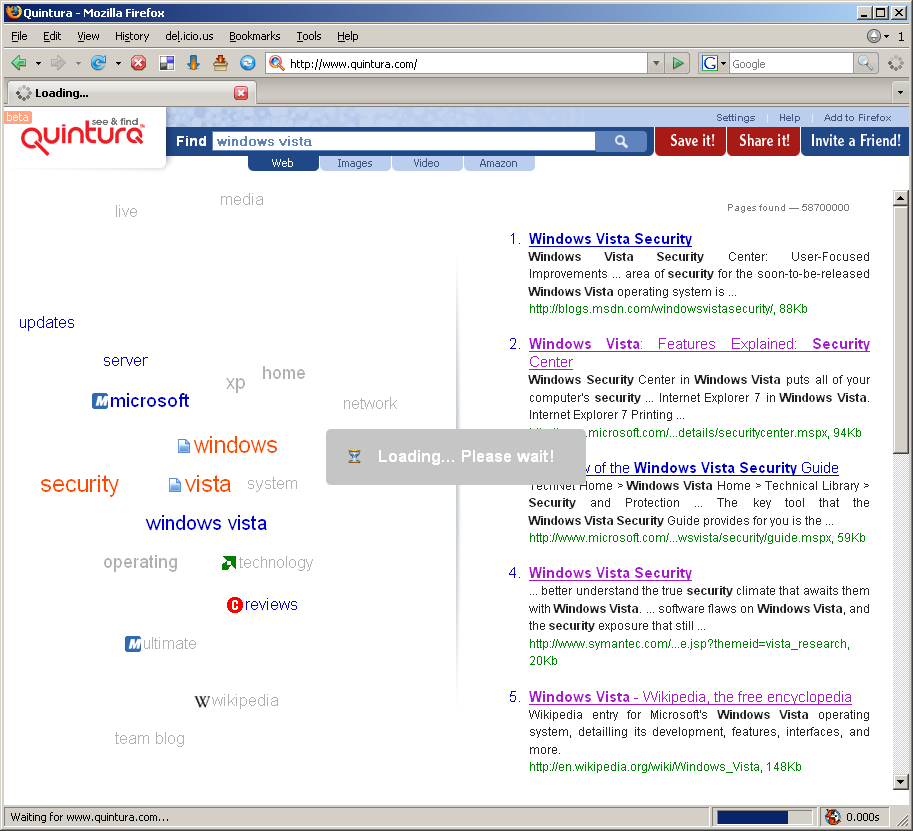Open the tab list dropdown arrow
Viewport: 913px width, 831px height.
click(900, 93)
